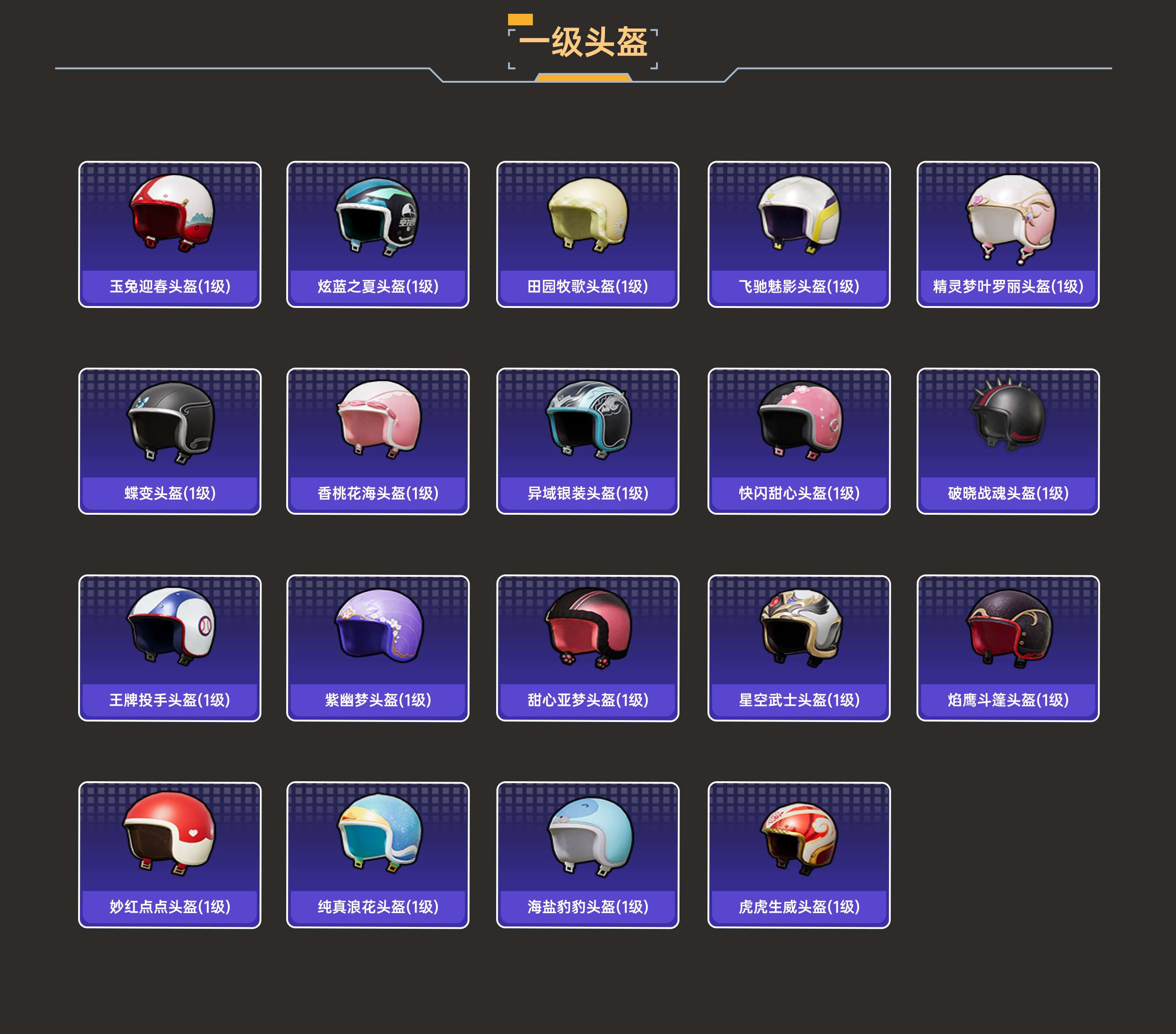Image resolution: width=1176 pixels, height=1034 pixels.
Task: Choose the yellow 田园牧歌头盔 helmet
Action: [588, 215]
